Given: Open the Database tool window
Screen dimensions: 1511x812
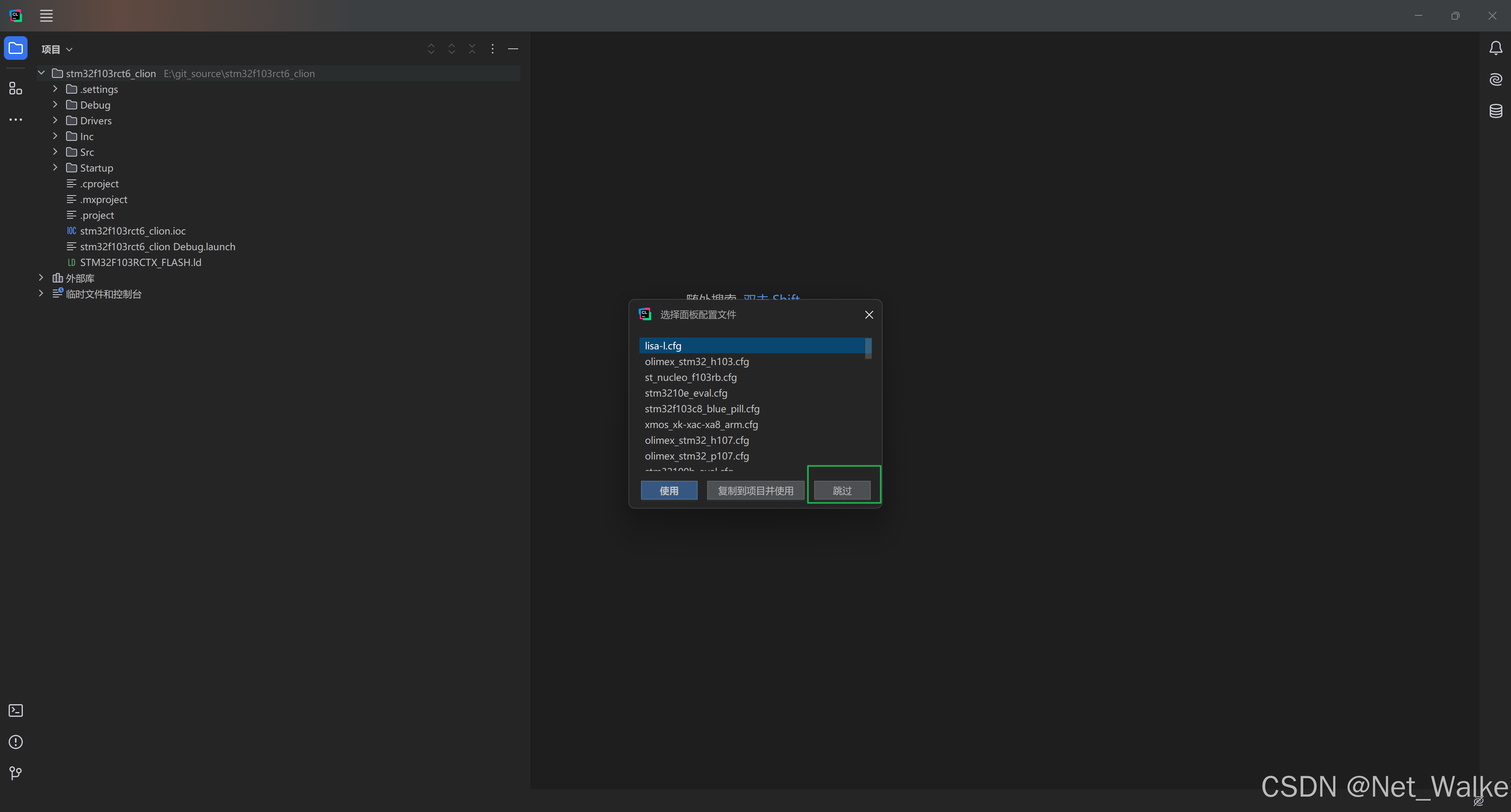Looking at the screenshot, I should pos(1496,111).
